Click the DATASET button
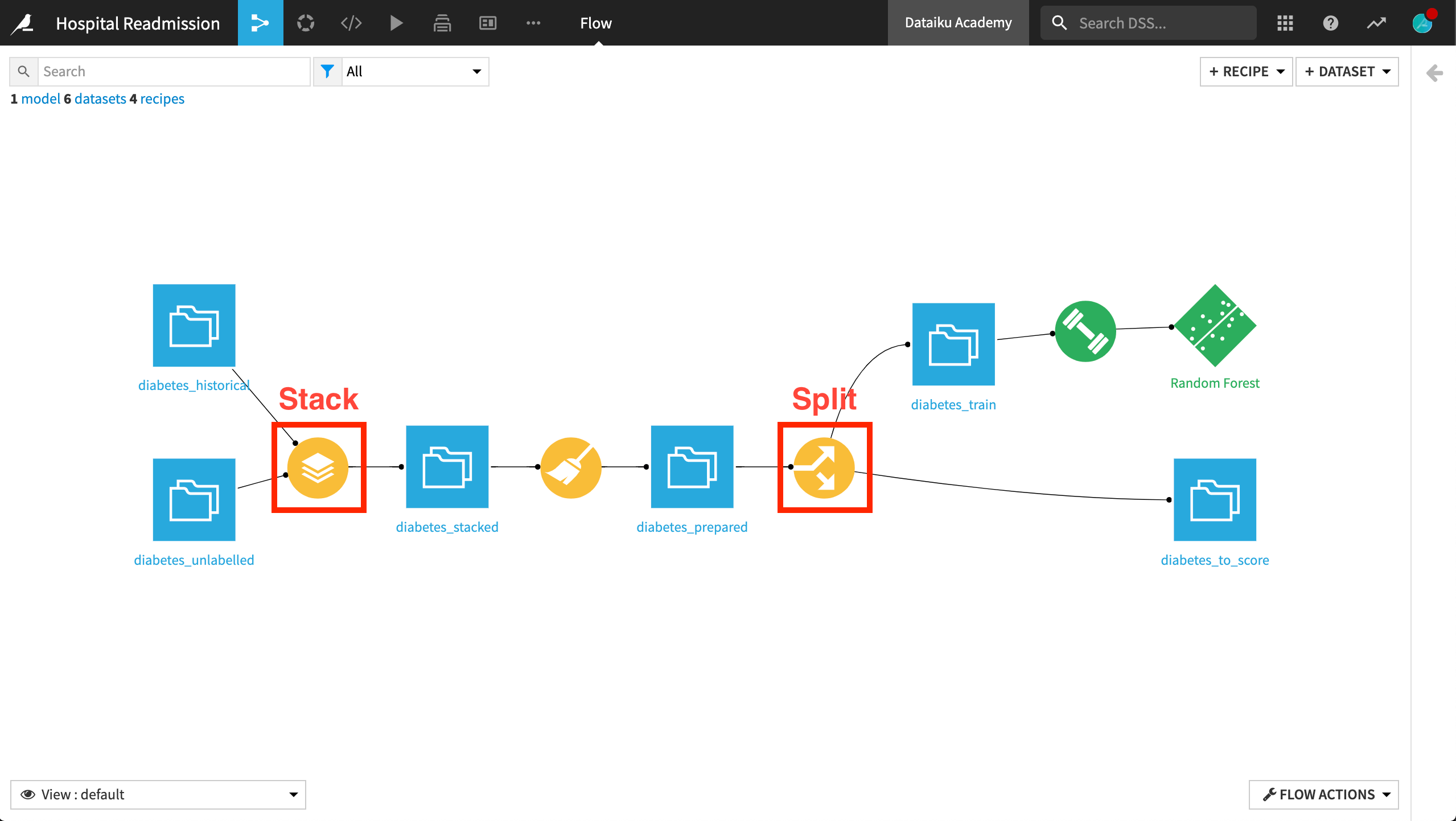This screenshot has width=1456, height=821. (1347, 72)
